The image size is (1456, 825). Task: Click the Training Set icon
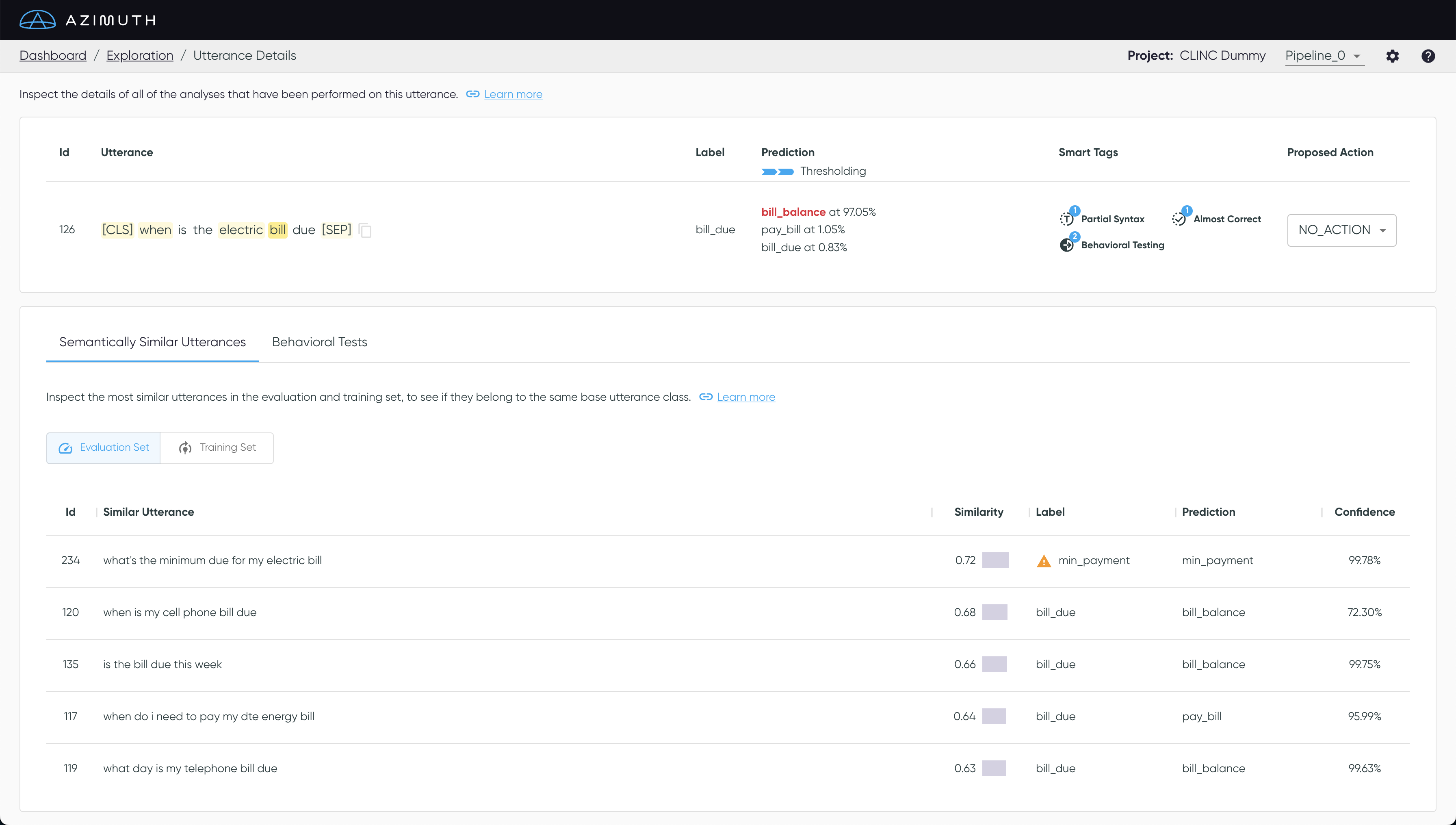point(185,448)
